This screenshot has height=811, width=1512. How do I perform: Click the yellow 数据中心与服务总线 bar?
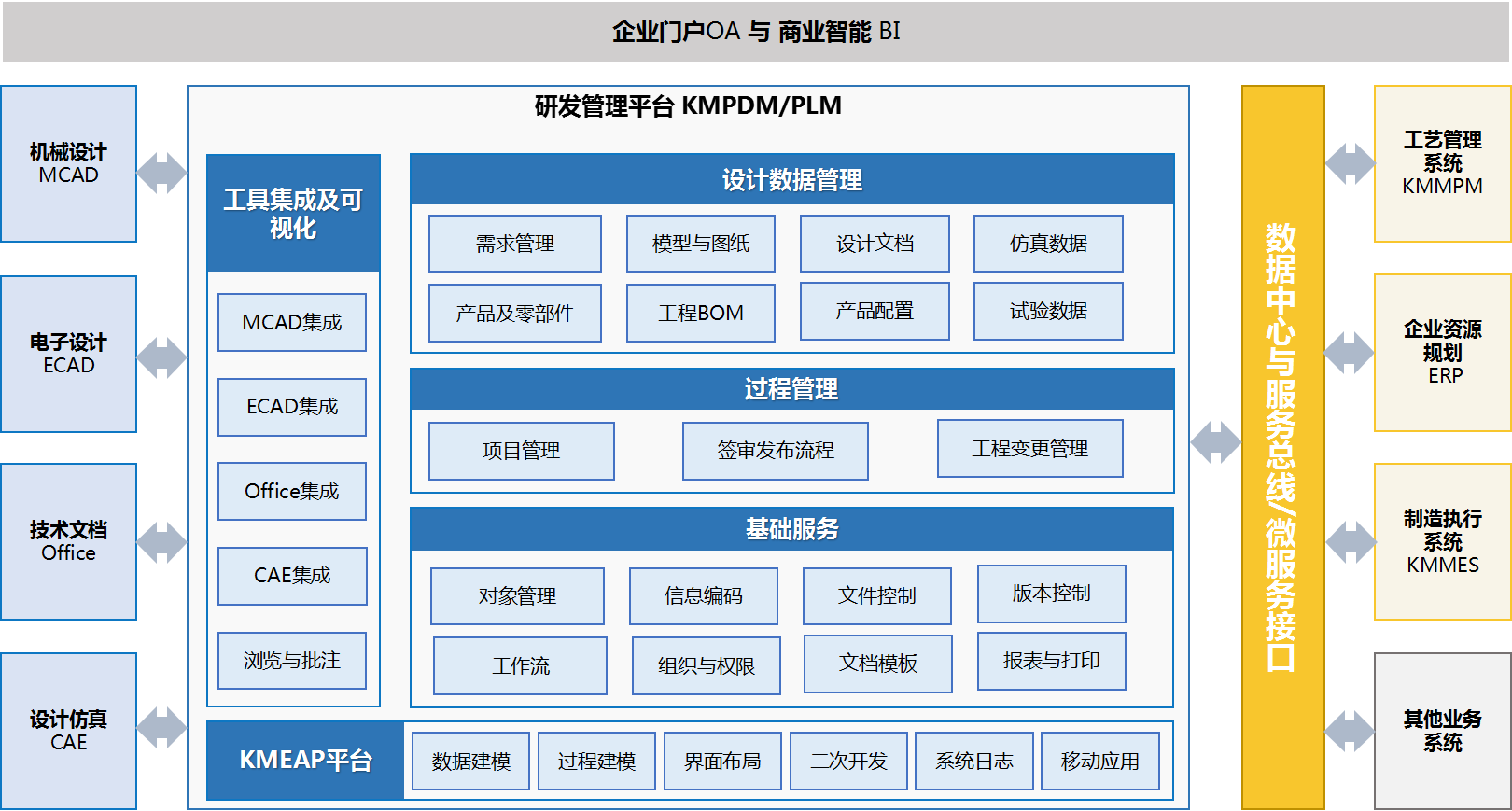click(1282, 447)
